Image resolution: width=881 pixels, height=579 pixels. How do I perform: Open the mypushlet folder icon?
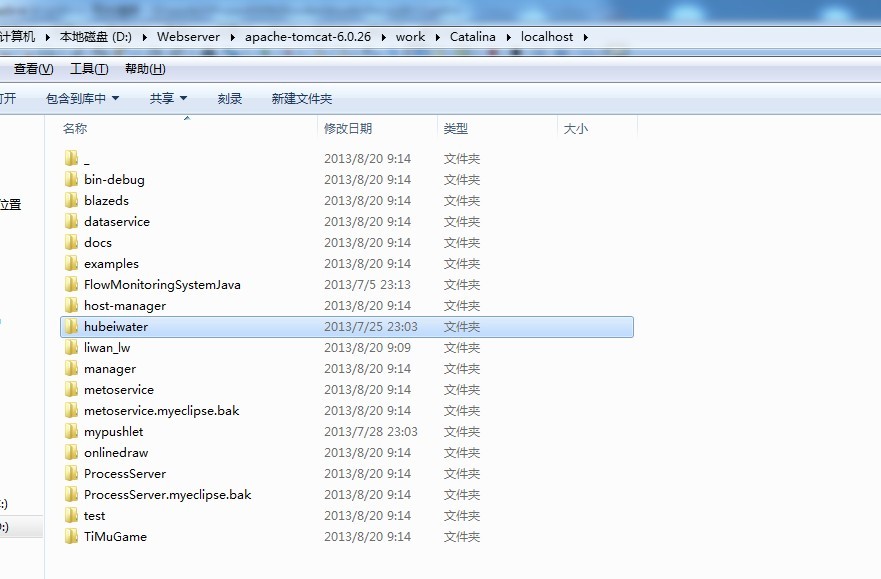pyautogui.click(x=72, y=431)
